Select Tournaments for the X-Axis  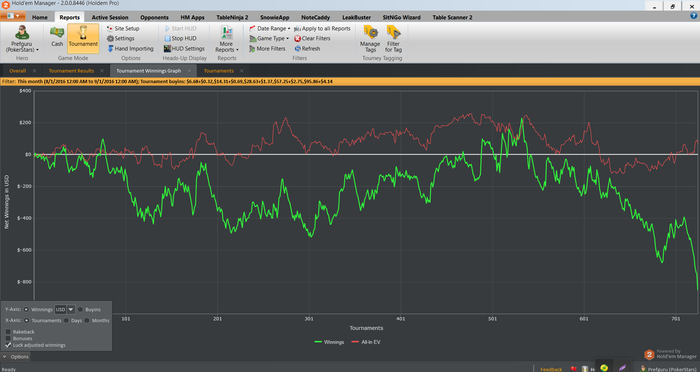pos(26,320)
